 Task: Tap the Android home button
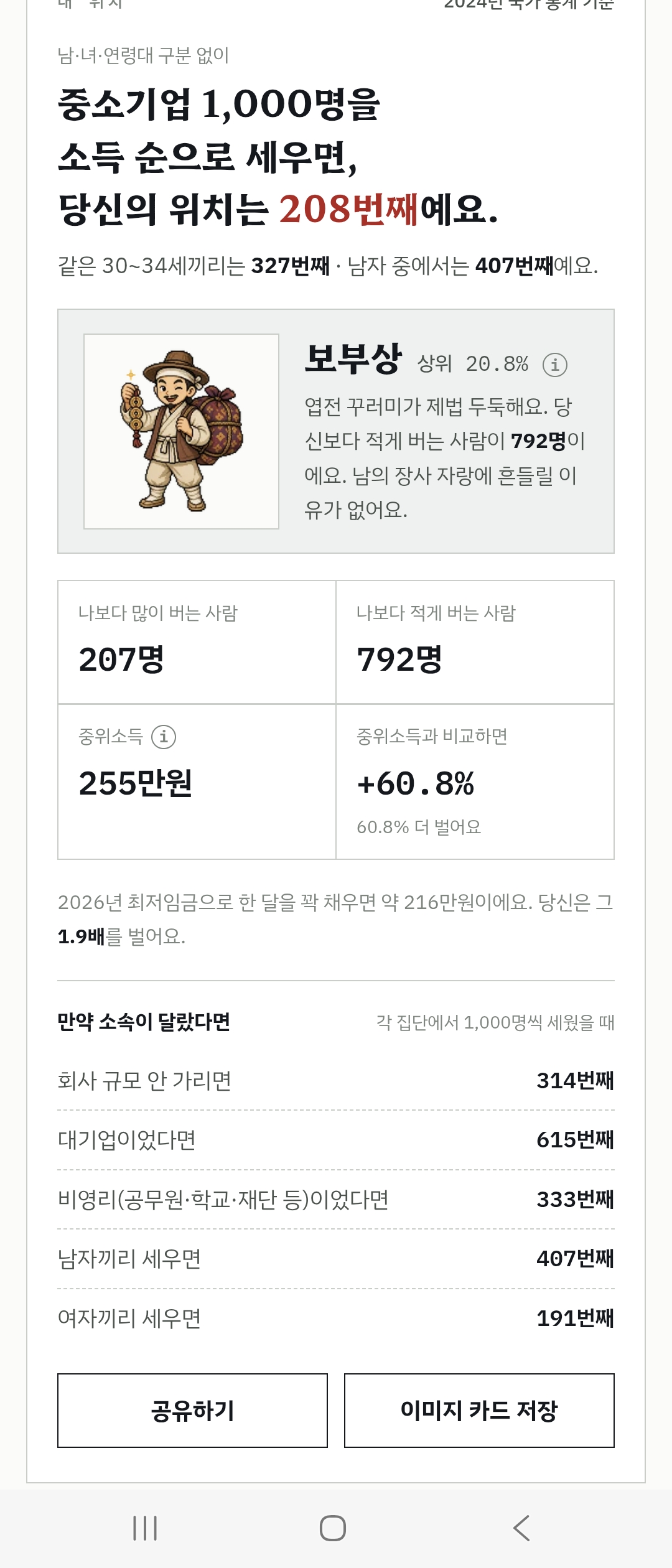(333, 1528)
